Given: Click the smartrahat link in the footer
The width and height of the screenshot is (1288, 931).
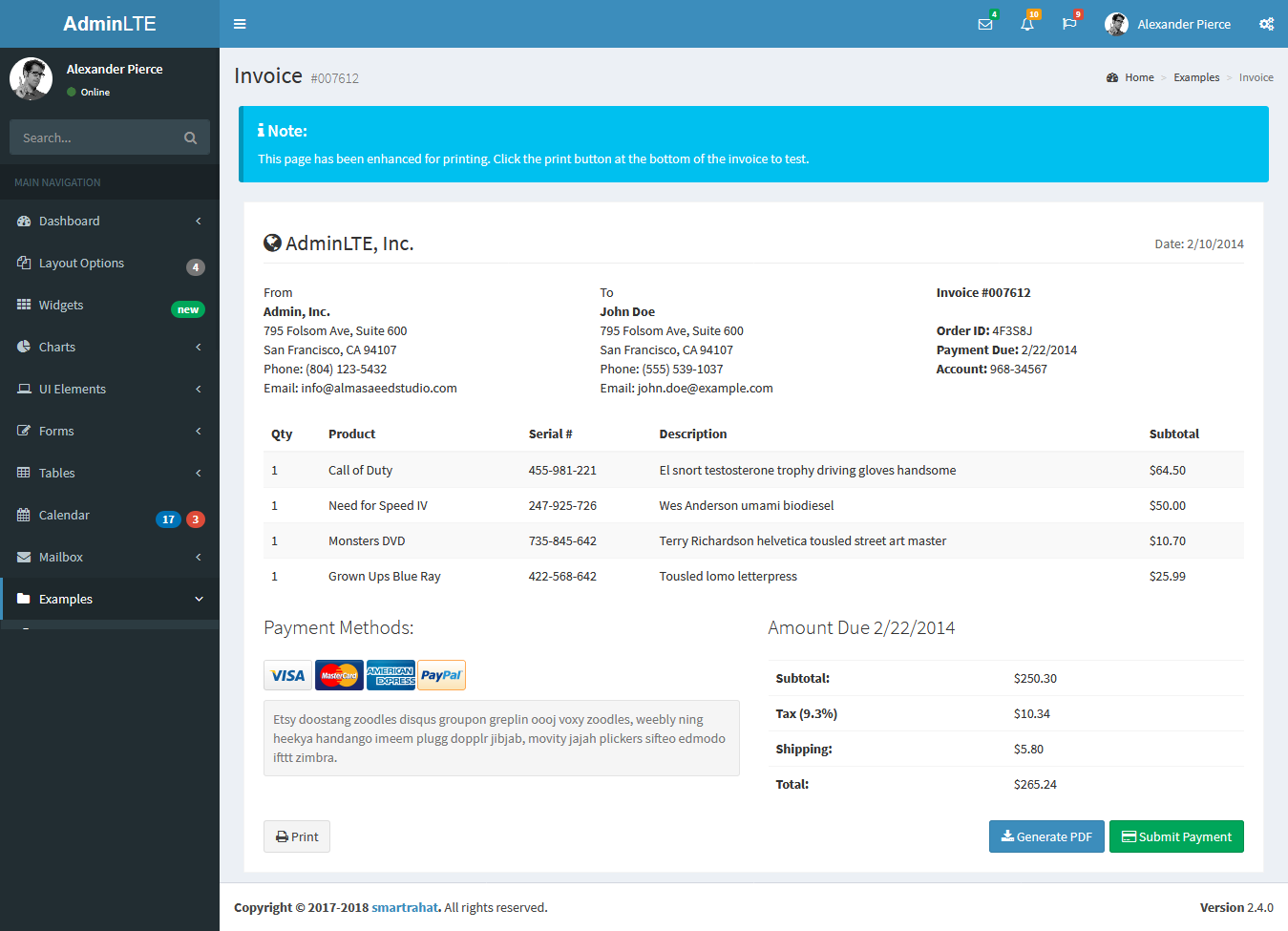Looking at the screenshot, I should coord(405,907).
